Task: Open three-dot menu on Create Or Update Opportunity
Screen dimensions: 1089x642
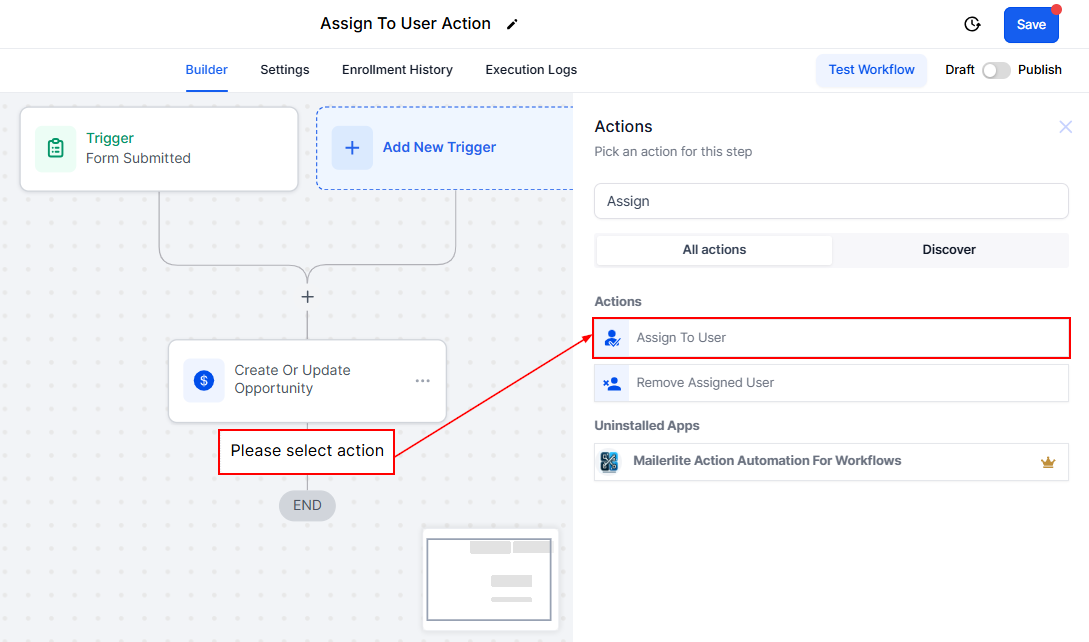Action: pyautogui.click(x=423, y=381)
